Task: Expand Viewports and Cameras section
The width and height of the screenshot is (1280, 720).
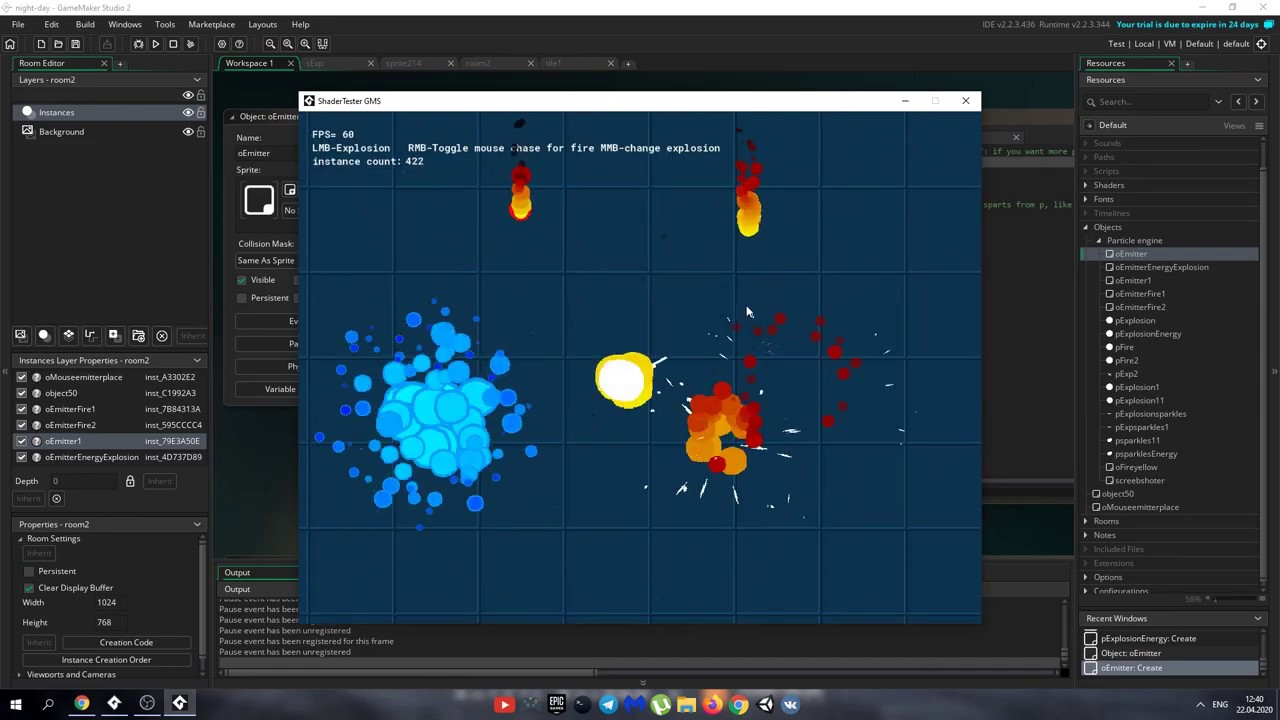Action: [20, 675]
